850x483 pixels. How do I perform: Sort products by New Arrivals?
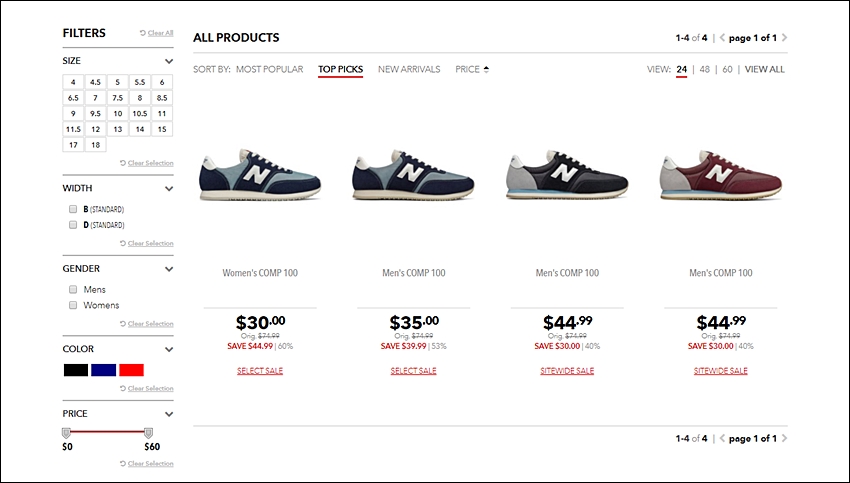point(409,69)
